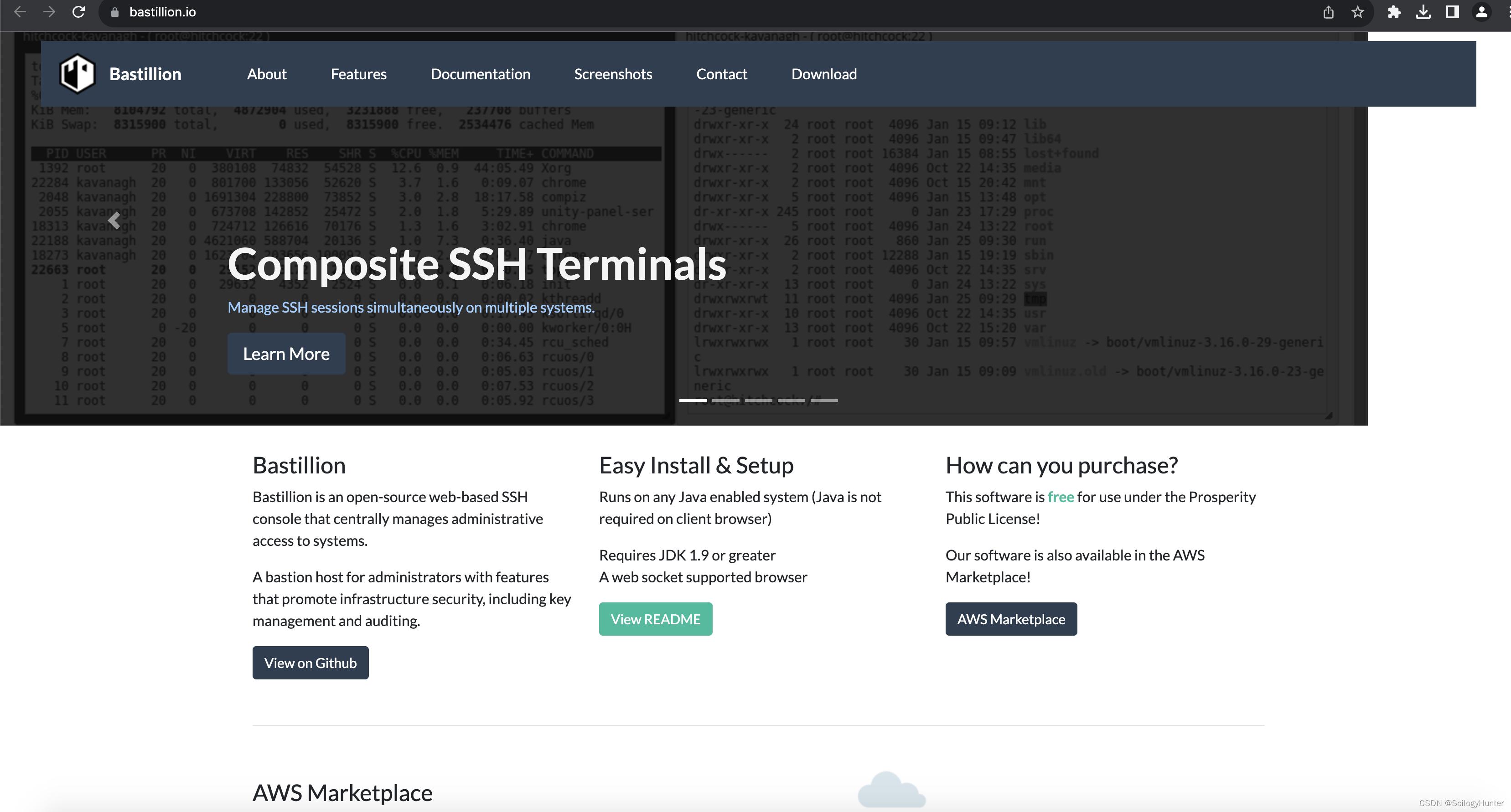Image resolution: width=1511 pixels, height=812 pixels.
Task: Click the AWS Marketplace button
Action: pyautogui.click(x=1011, y=618)
